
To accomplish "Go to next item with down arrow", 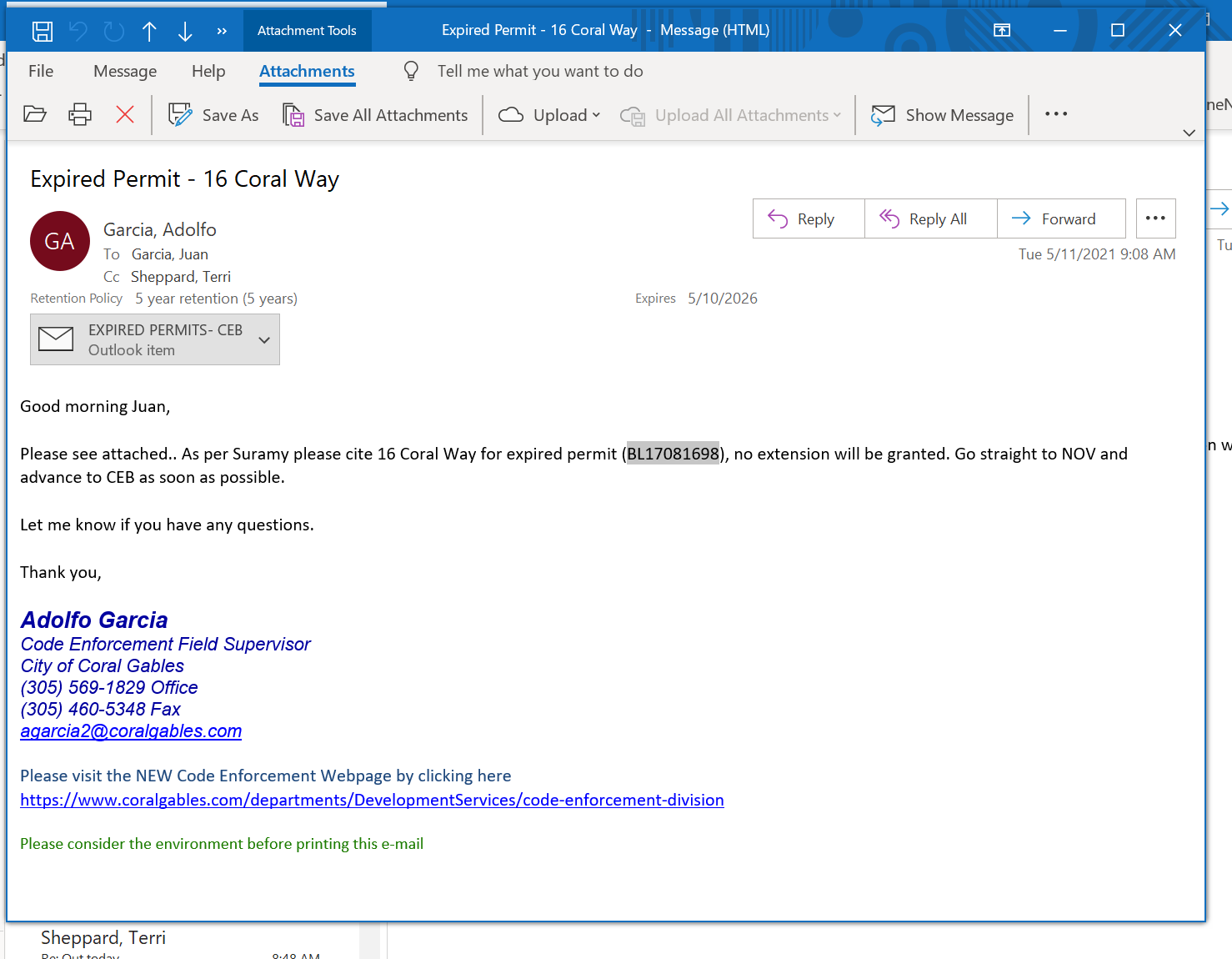I will [185, 32].
